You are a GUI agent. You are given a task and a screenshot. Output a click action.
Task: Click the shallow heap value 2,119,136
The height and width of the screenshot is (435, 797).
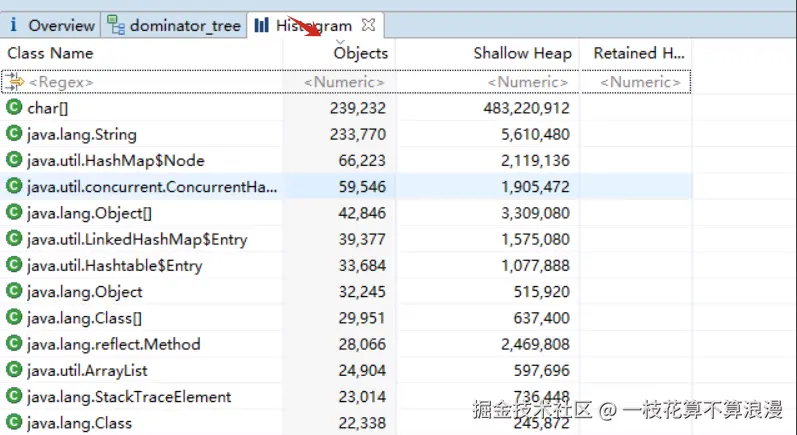click(x=535, y=161)
